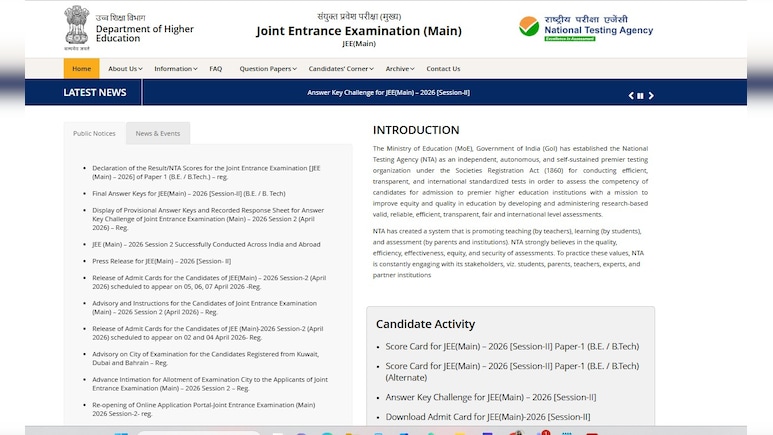The image size is (773, 435).
Task: Expand the Archive menu
Action: 399,69
